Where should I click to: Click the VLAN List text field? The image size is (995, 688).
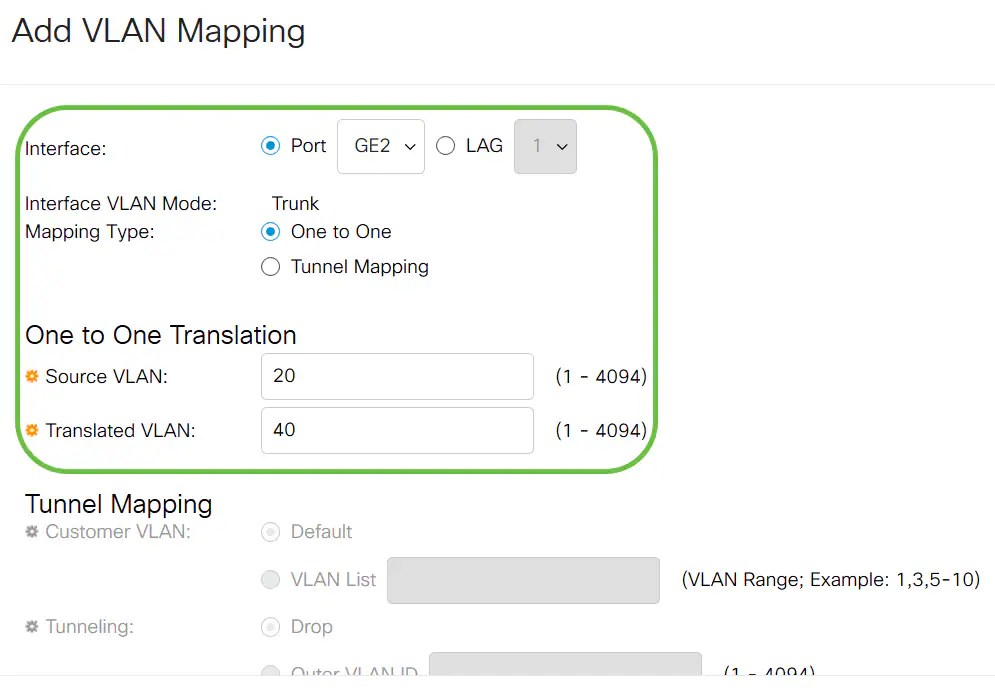pyautogui.click(x=522, y=580)
